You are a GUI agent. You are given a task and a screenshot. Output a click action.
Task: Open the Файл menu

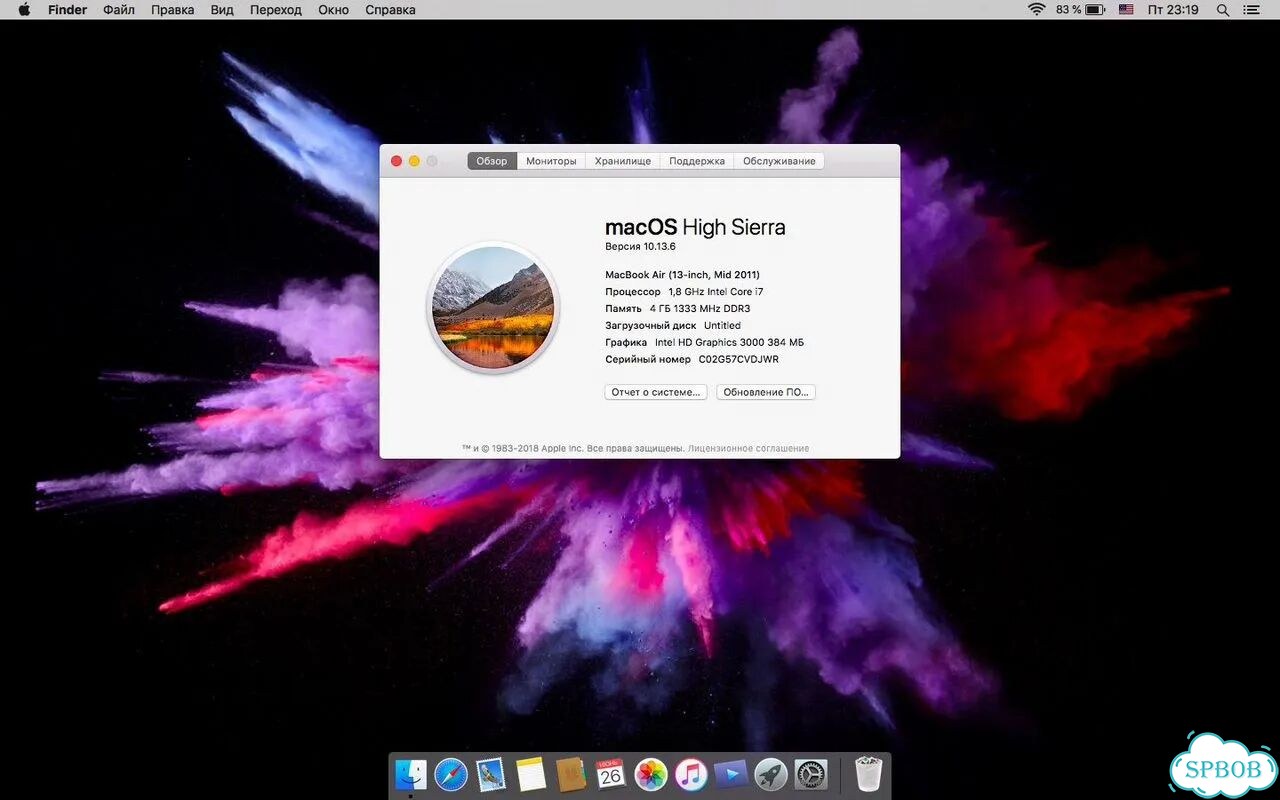coord(119,9)
